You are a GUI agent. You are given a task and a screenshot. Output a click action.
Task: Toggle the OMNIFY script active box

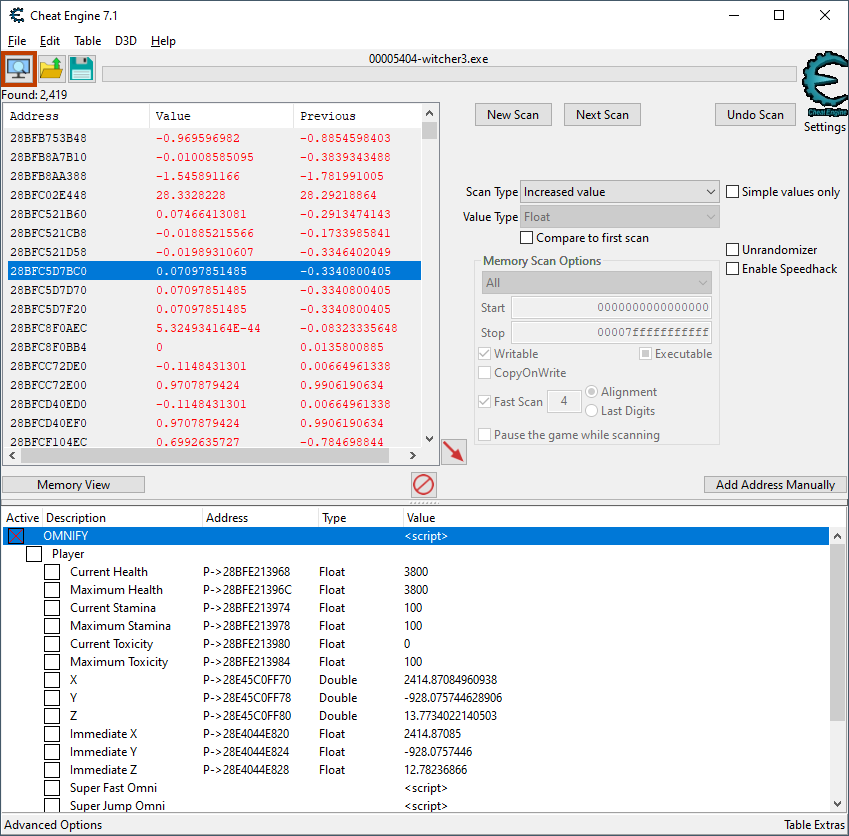click(16, 537)
